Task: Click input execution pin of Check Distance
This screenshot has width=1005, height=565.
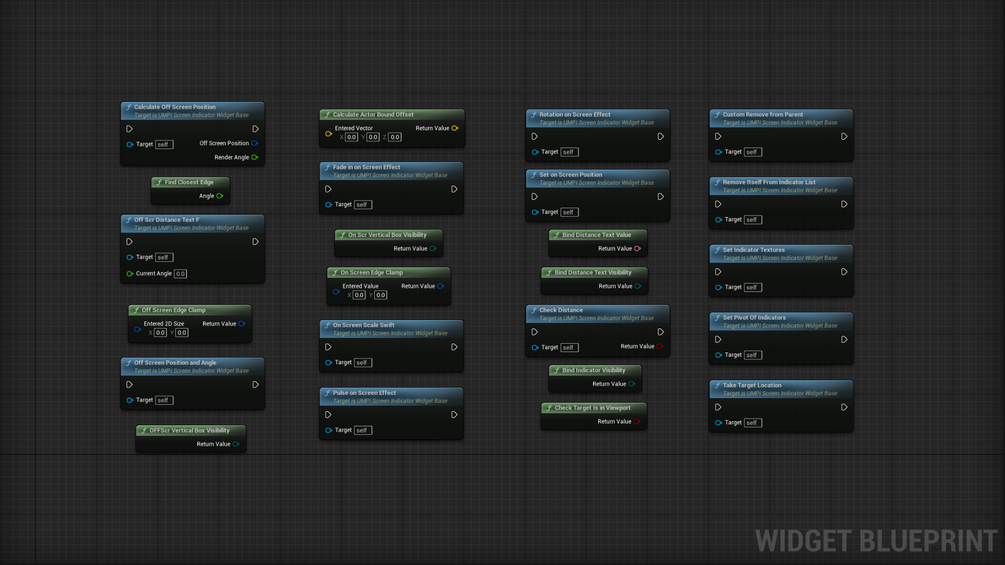Action: click(x=535, y=332)
